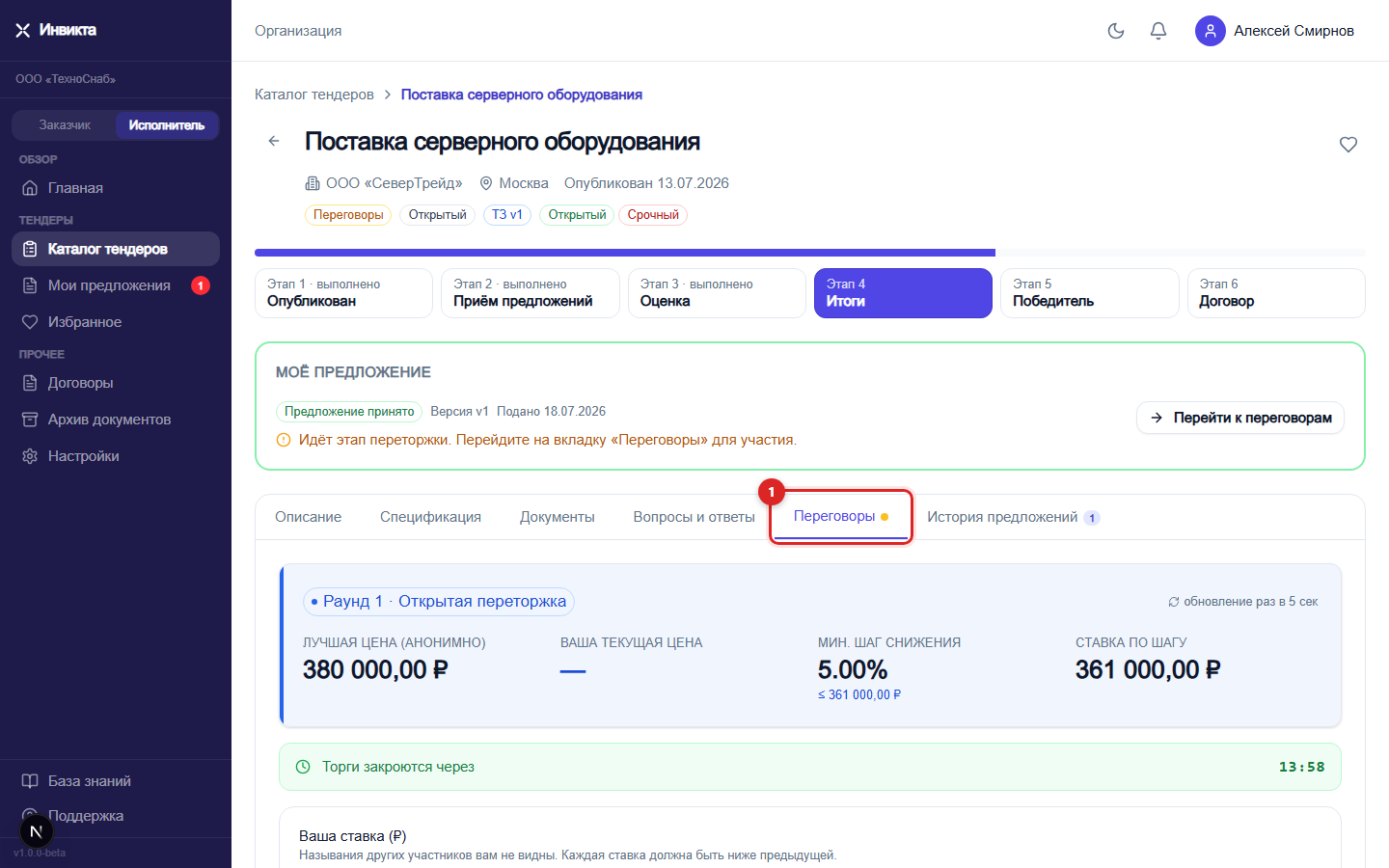Screen dimensions: 1389x868
Task: Click the Мои предложения document icon
Action: coord(30,285)
